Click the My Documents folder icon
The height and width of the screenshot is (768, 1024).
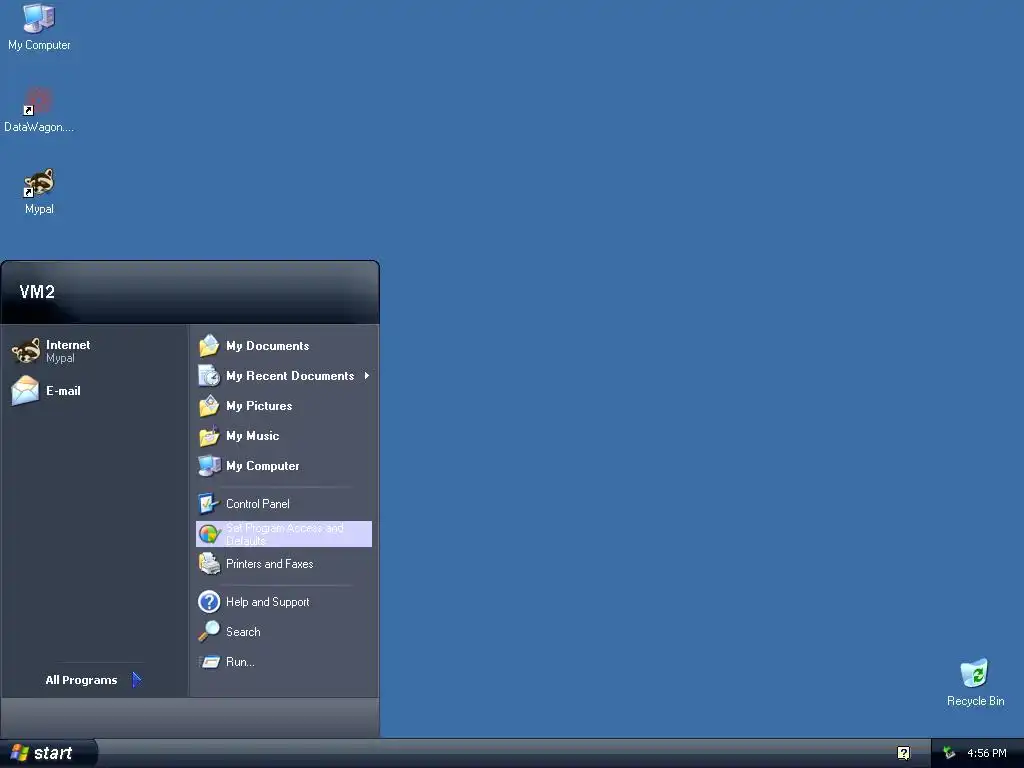click(x=209, y=345)
